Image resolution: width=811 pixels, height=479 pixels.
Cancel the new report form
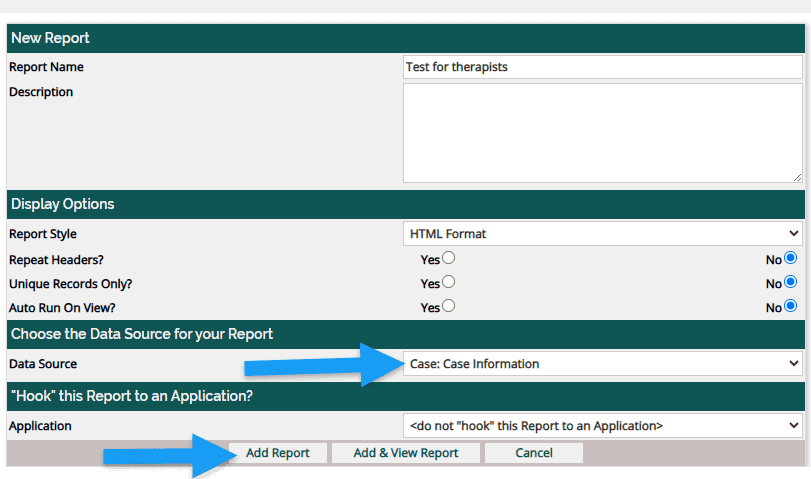(534, 453)
